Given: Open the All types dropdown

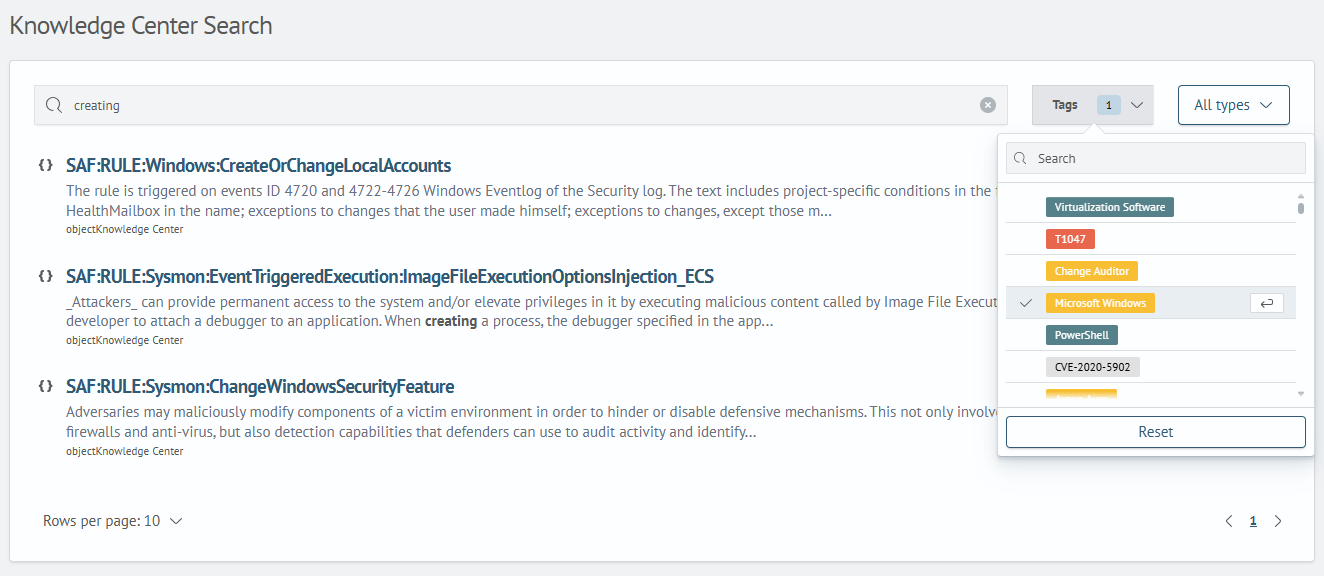Looking at the screenshot, I should click(x=1234, y=105).
